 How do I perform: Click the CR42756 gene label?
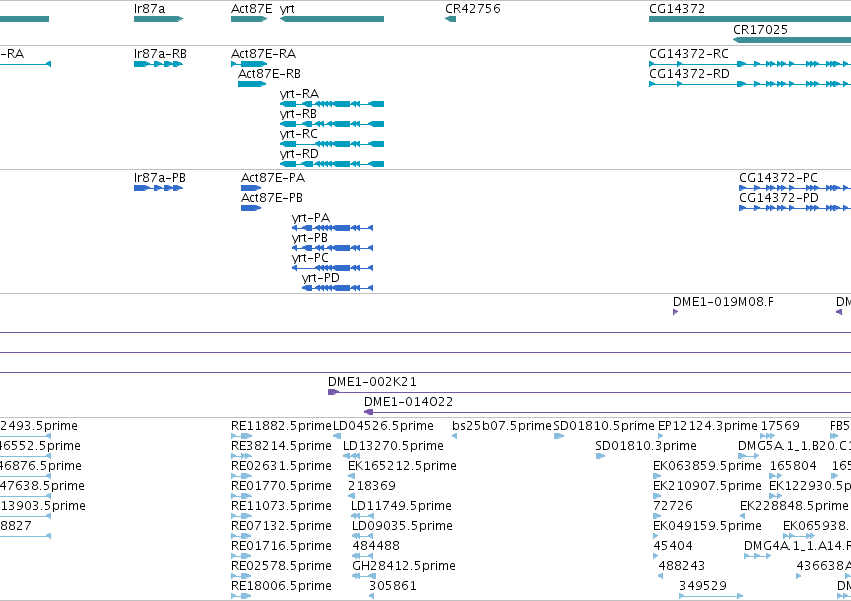tap(473, 9)
